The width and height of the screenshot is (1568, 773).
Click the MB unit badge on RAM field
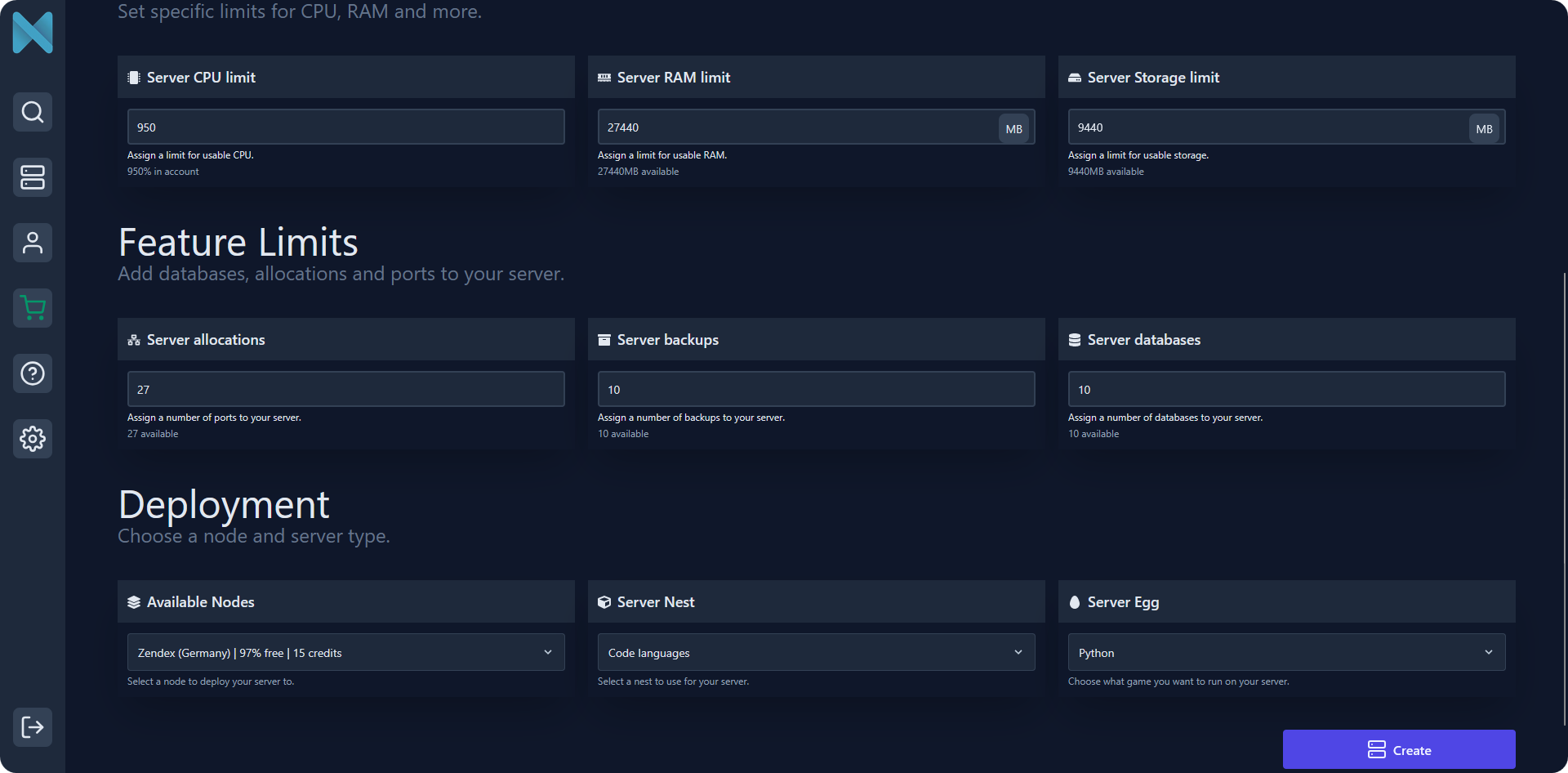[x=1013, y=129]
